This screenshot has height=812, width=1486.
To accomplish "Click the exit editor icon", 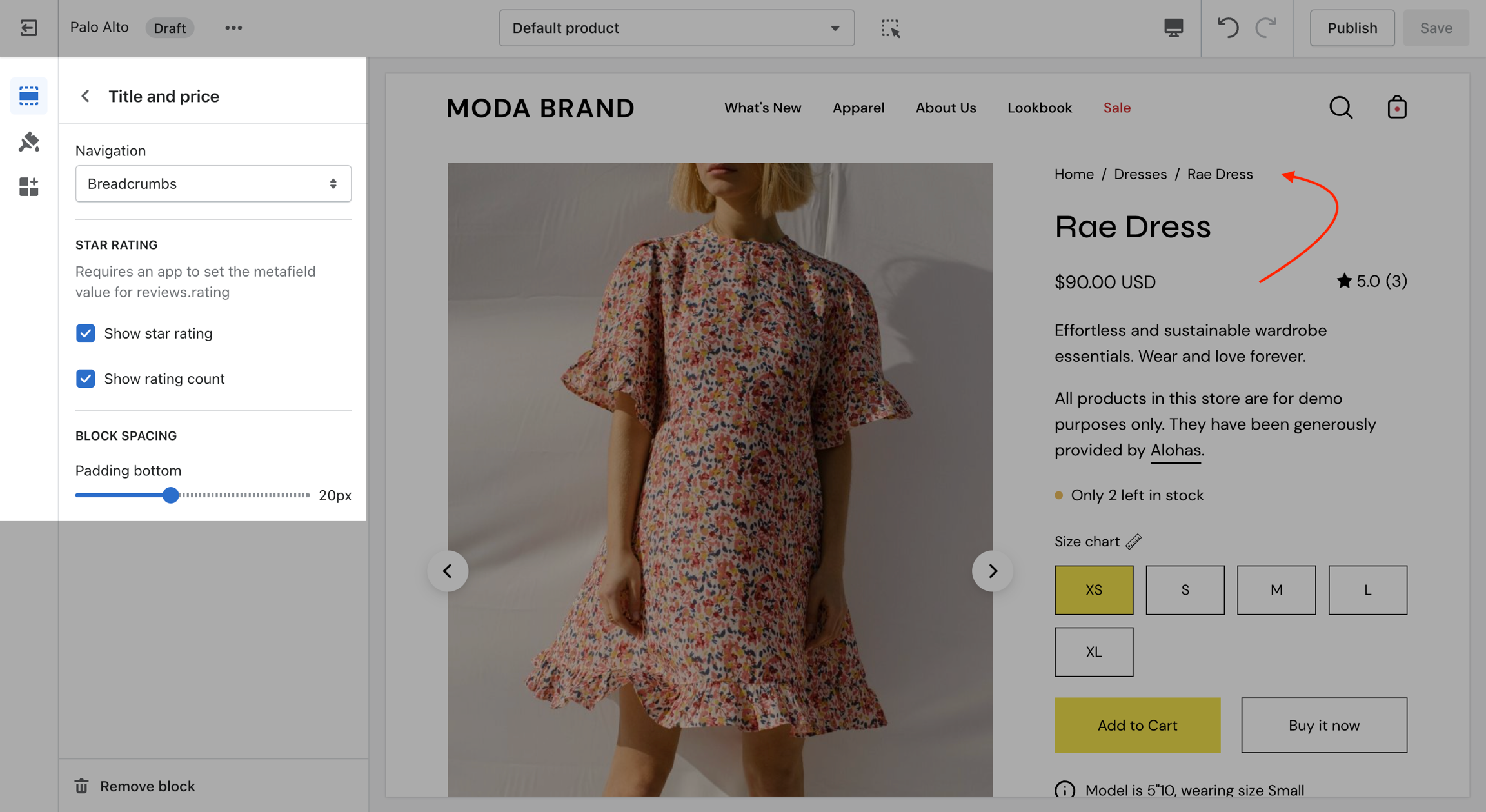I will [28, 28].
